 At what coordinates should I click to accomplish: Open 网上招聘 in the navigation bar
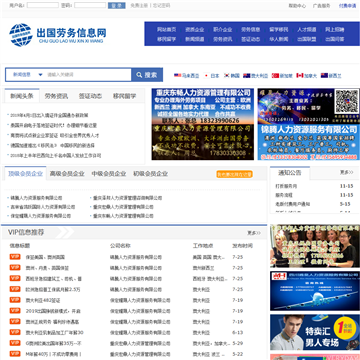[x=335, y=29]
